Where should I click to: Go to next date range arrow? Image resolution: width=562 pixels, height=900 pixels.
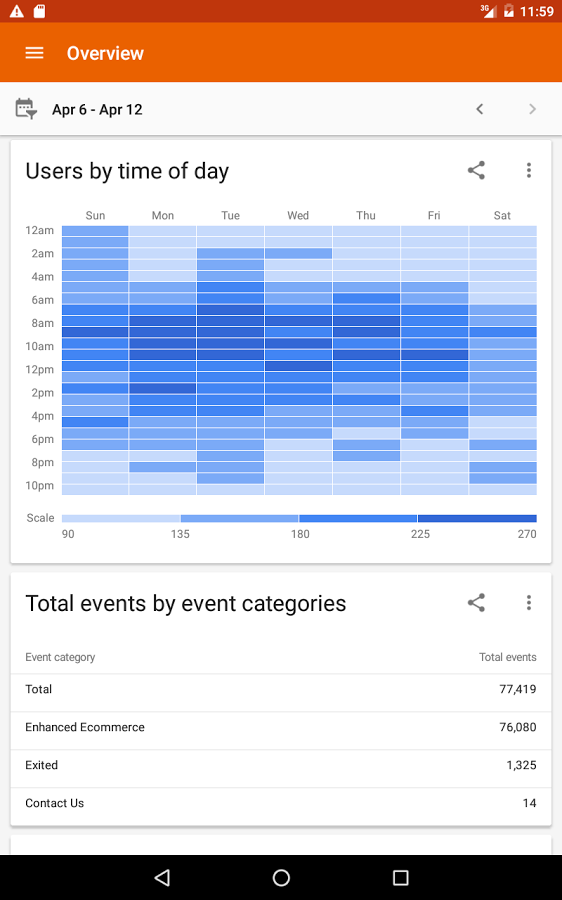click(532, 109)
